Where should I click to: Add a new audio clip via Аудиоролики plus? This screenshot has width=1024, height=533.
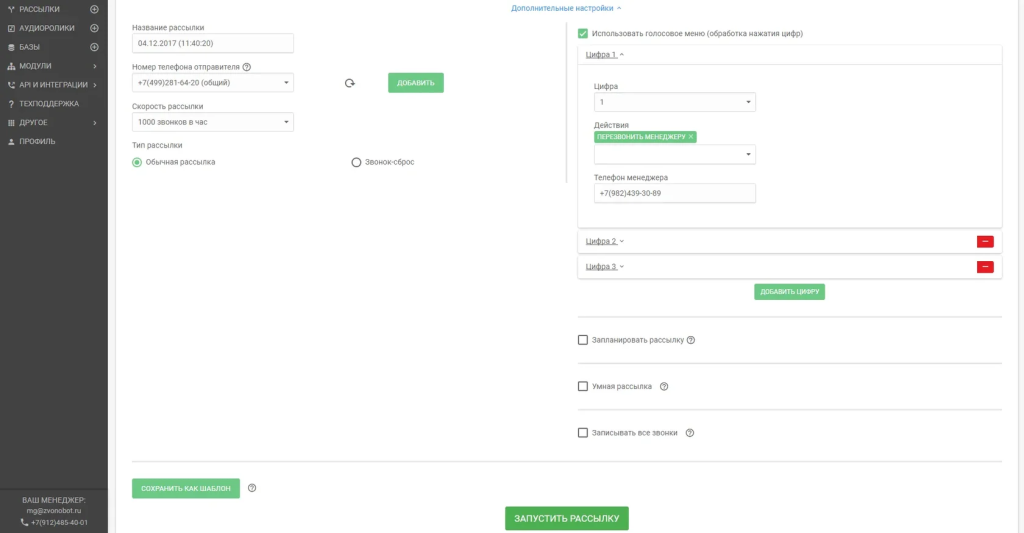click(94, 28)
